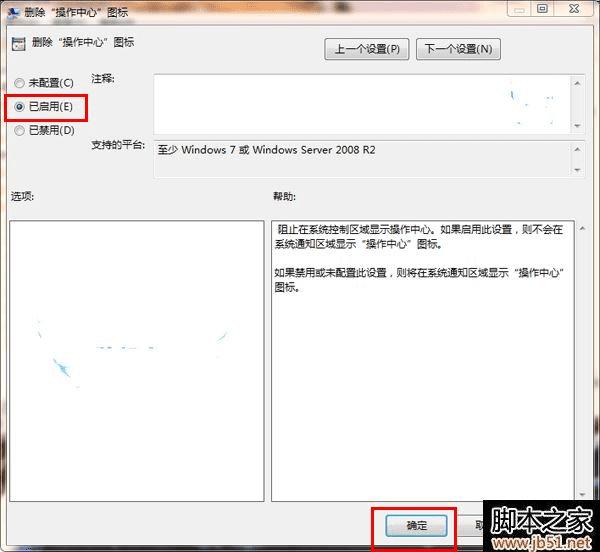
Task: Click the heading 删除 "操作中心" 图标
Action: point(83,42)
